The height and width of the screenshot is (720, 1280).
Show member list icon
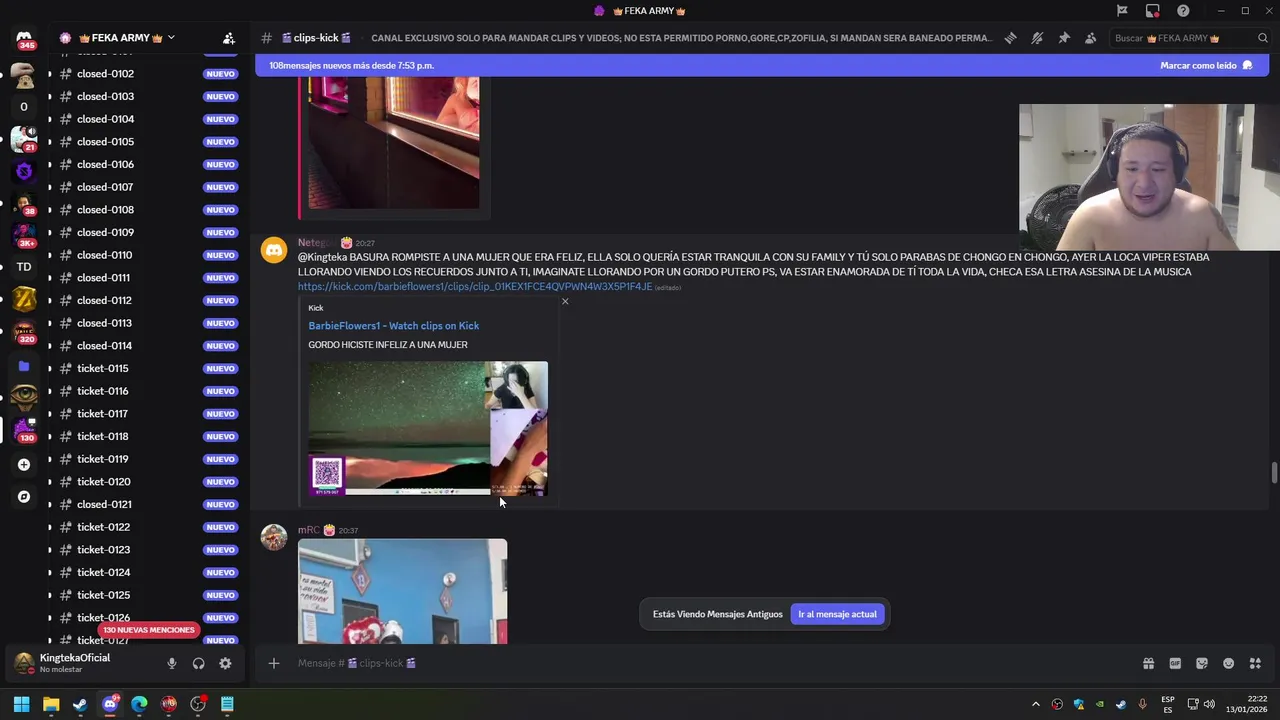(x=1090, y=38)
